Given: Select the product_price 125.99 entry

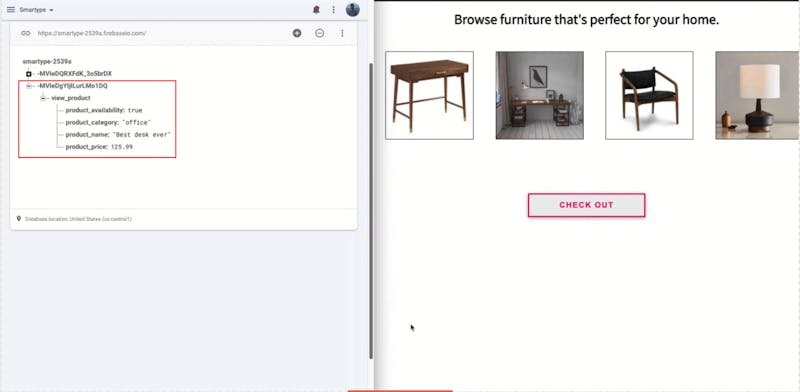Looking at the screenshot, I should [99, 147].
